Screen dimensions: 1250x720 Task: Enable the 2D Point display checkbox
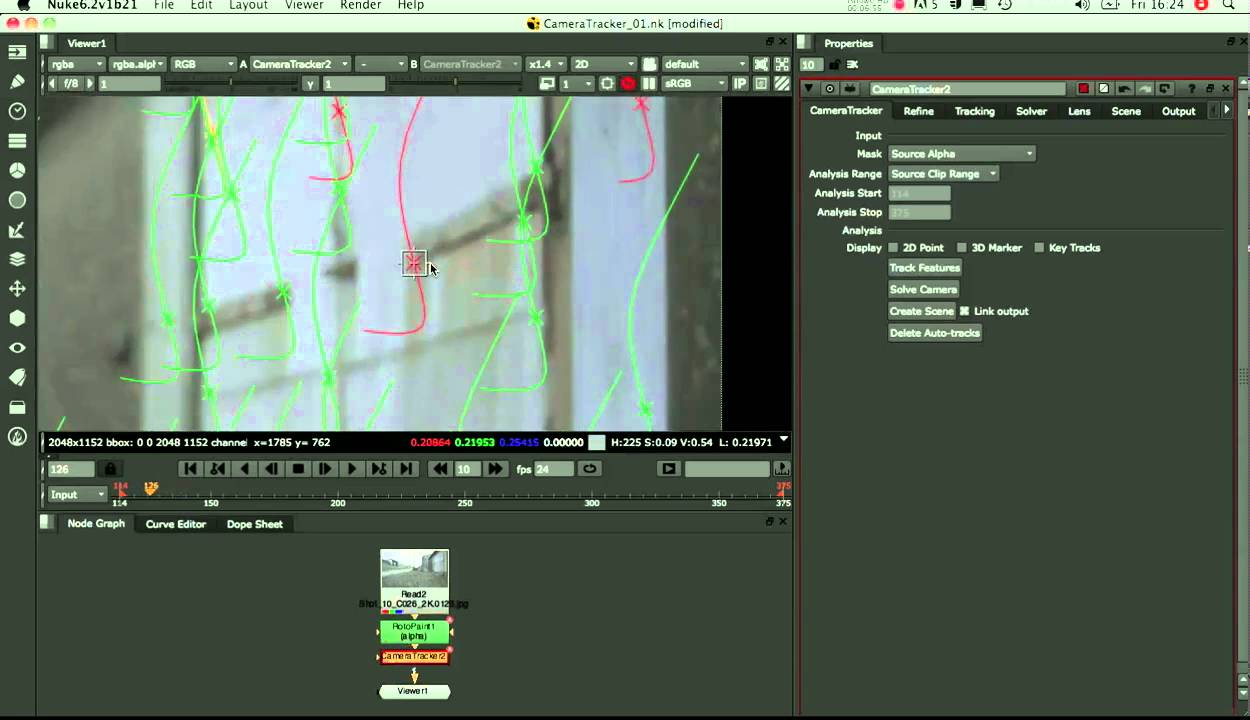(x=893, y=248)
